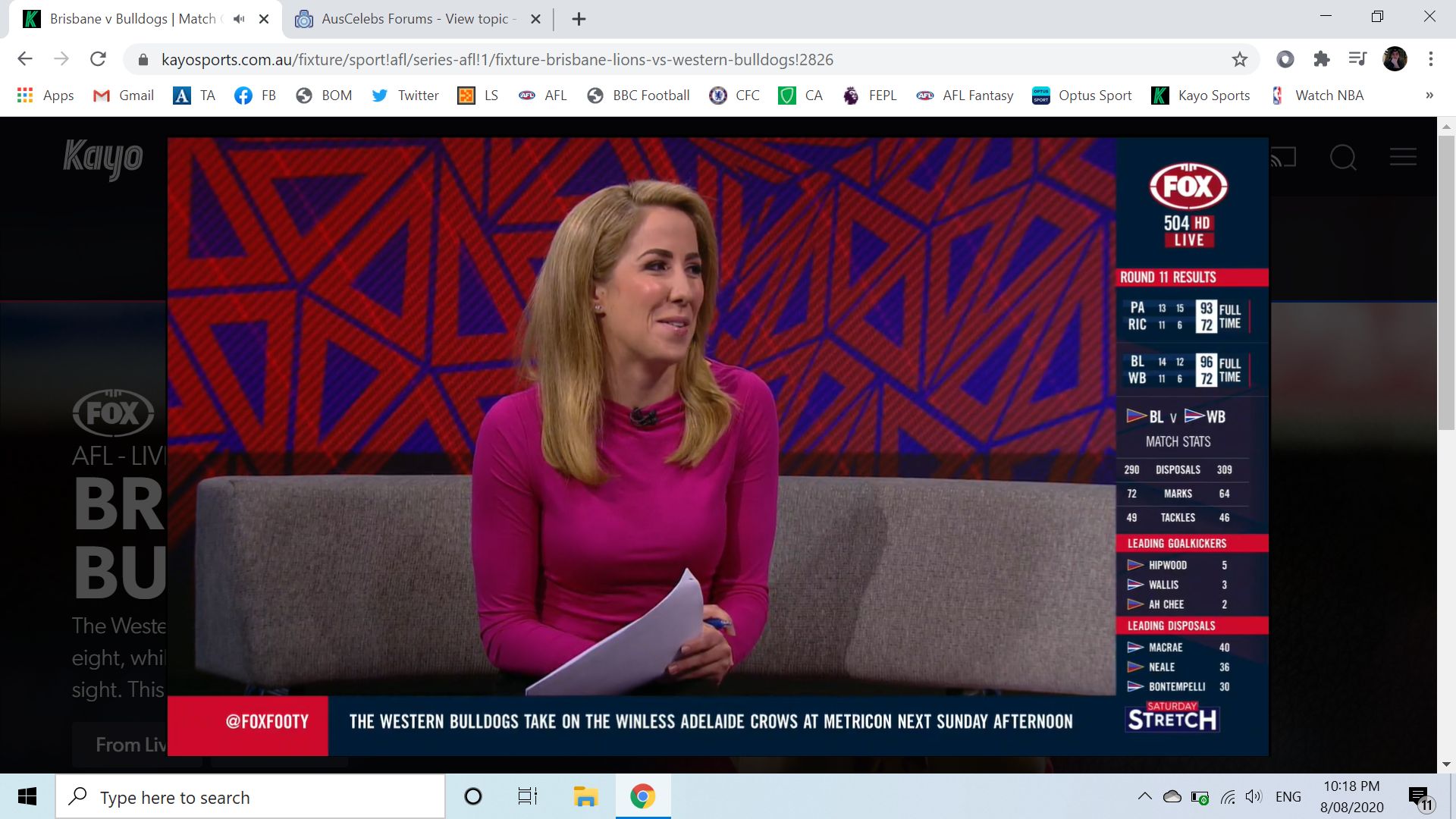
Task: Reload the page
Action: coord(98,59)
